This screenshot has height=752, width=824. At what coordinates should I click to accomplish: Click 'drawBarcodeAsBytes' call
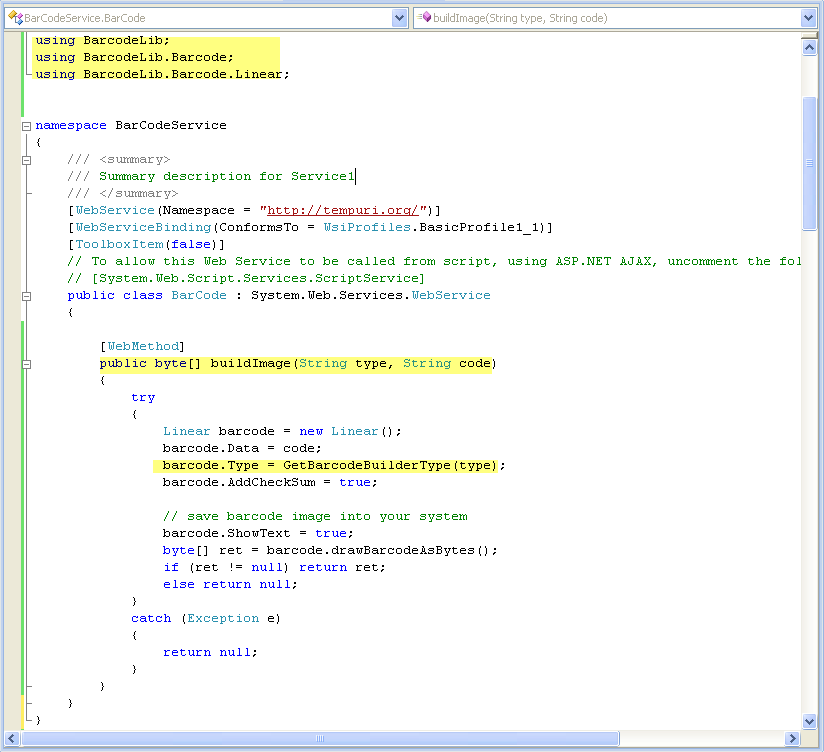point(403,550)
